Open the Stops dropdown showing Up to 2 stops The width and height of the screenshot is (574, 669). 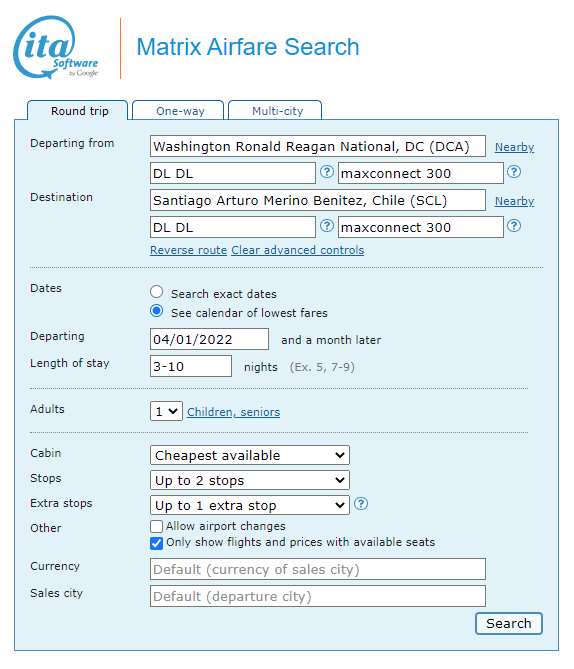250,480
